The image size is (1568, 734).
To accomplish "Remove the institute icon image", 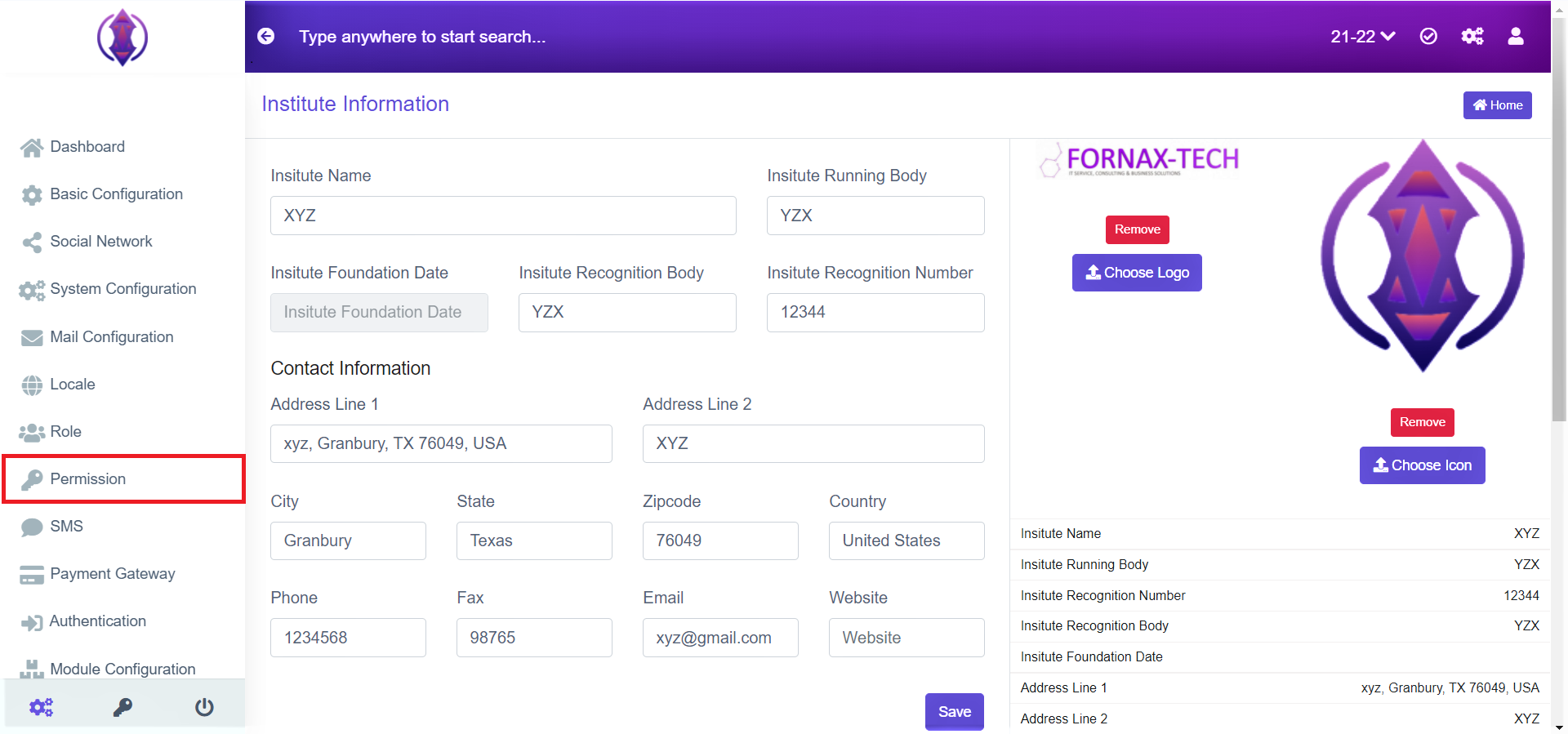I will 1422,422.
